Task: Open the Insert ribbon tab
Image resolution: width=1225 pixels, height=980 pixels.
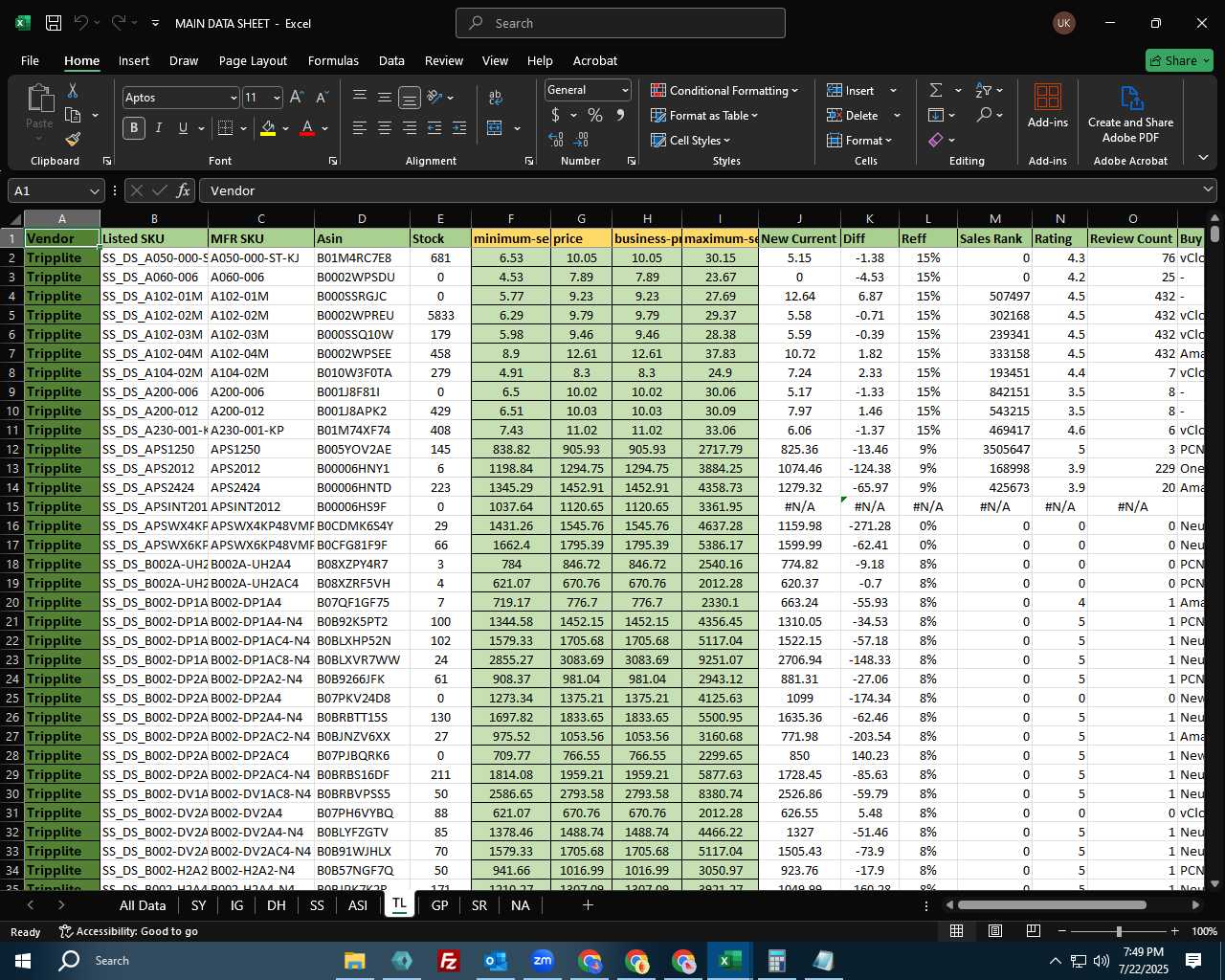Action: [x=134, y=60]
